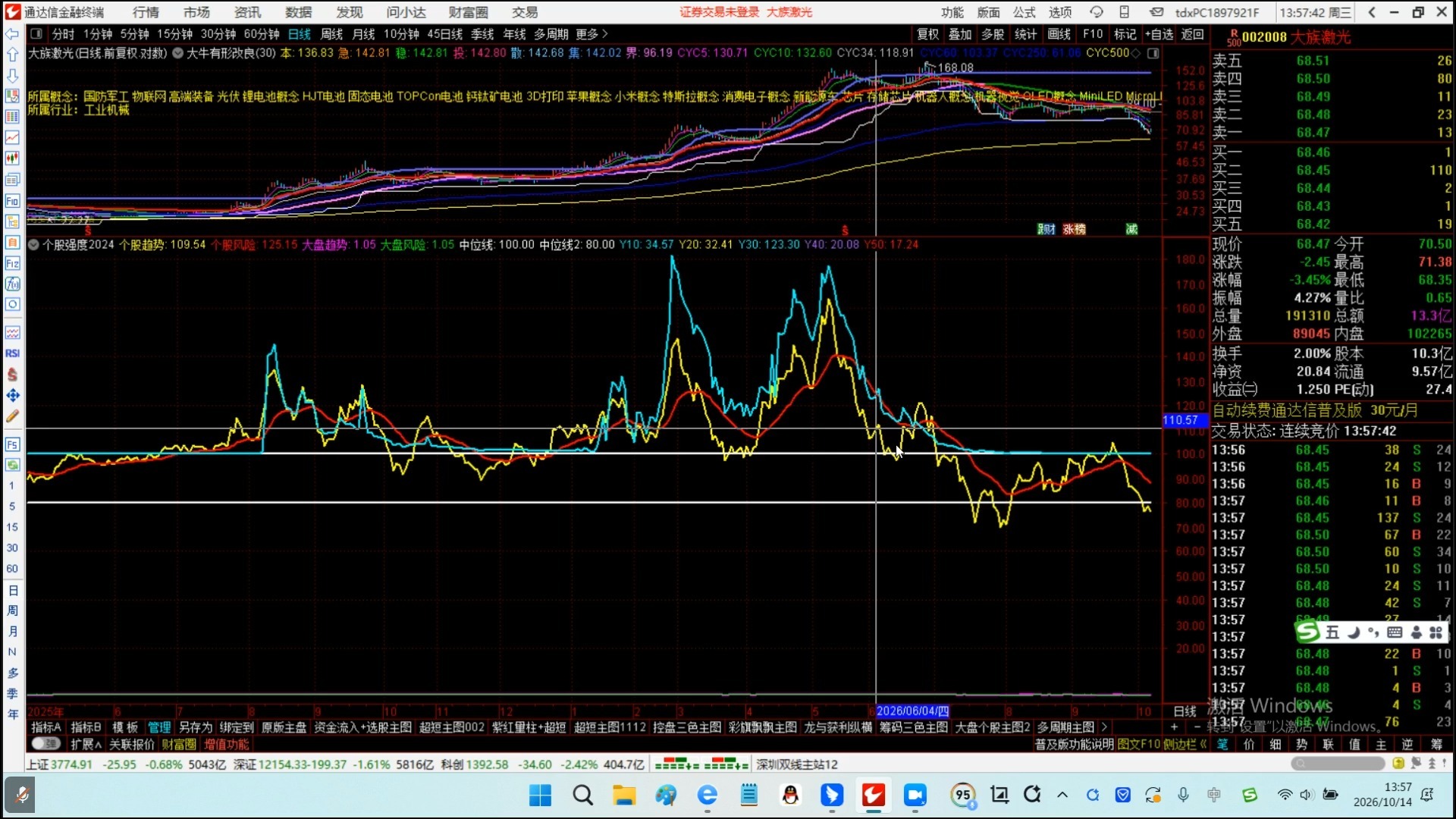Click the 财富圈 label in bottom bar

[x=179, y=744]
